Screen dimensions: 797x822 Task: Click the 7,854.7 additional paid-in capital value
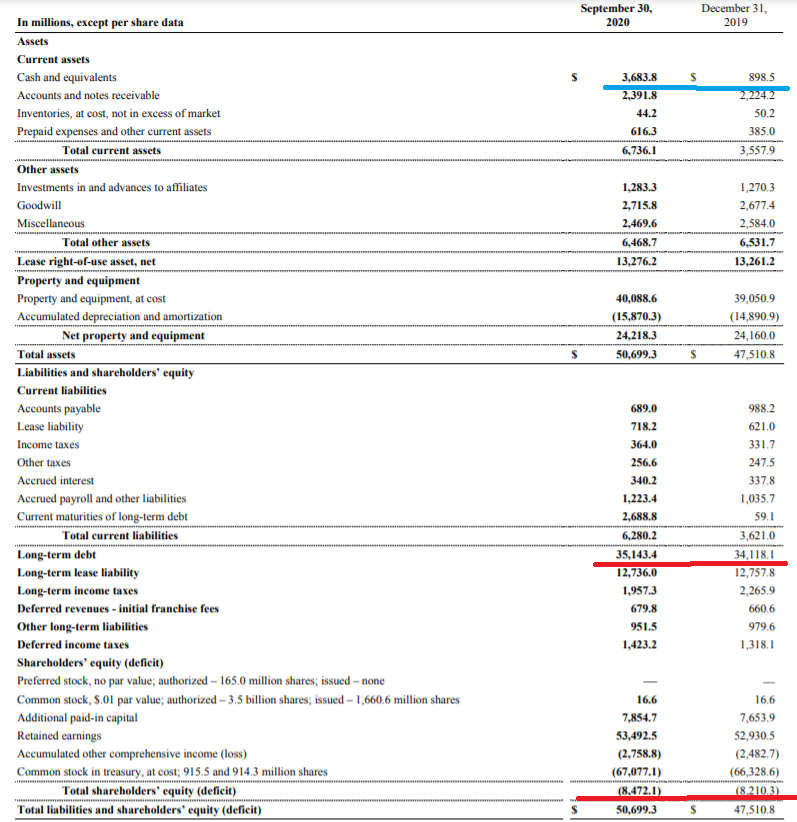[639, 718]
